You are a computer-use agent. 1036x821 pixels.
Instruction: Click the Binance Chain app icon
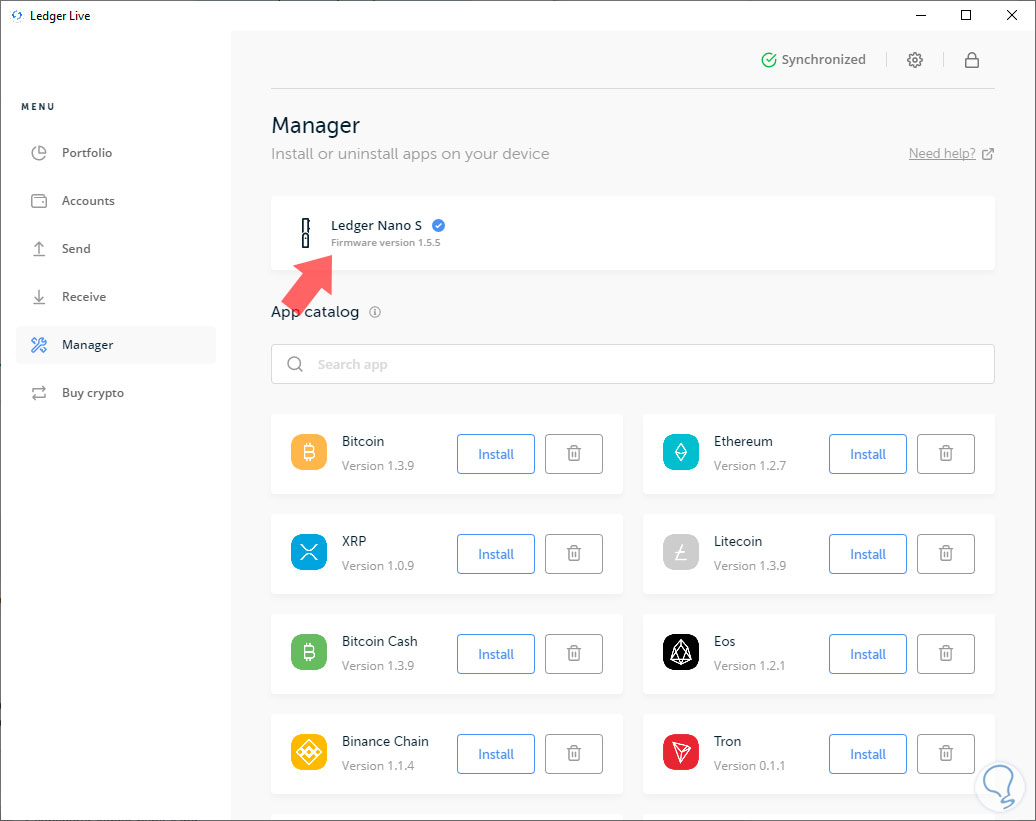click(309, 752)
